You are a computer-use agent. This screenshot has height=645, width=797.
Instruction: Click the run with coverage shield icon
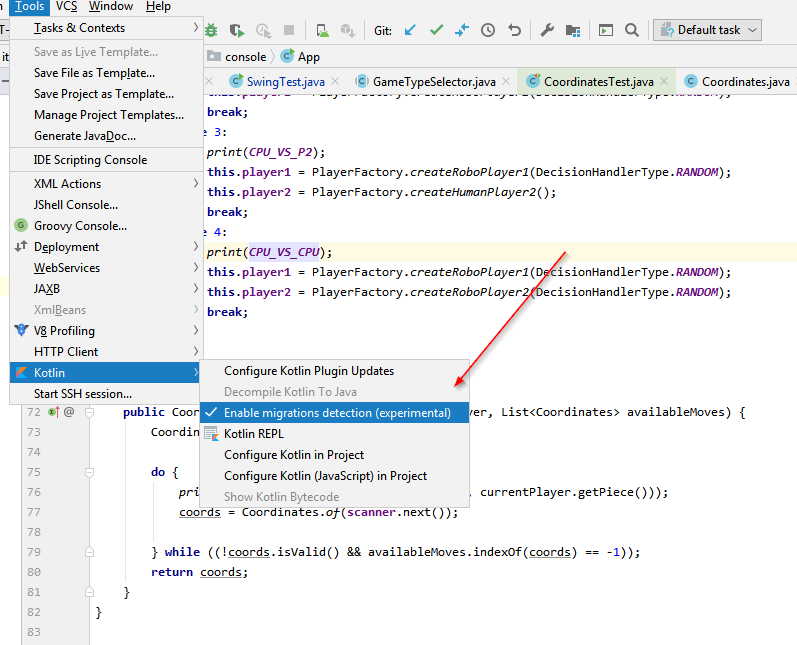tap(237, 30)
